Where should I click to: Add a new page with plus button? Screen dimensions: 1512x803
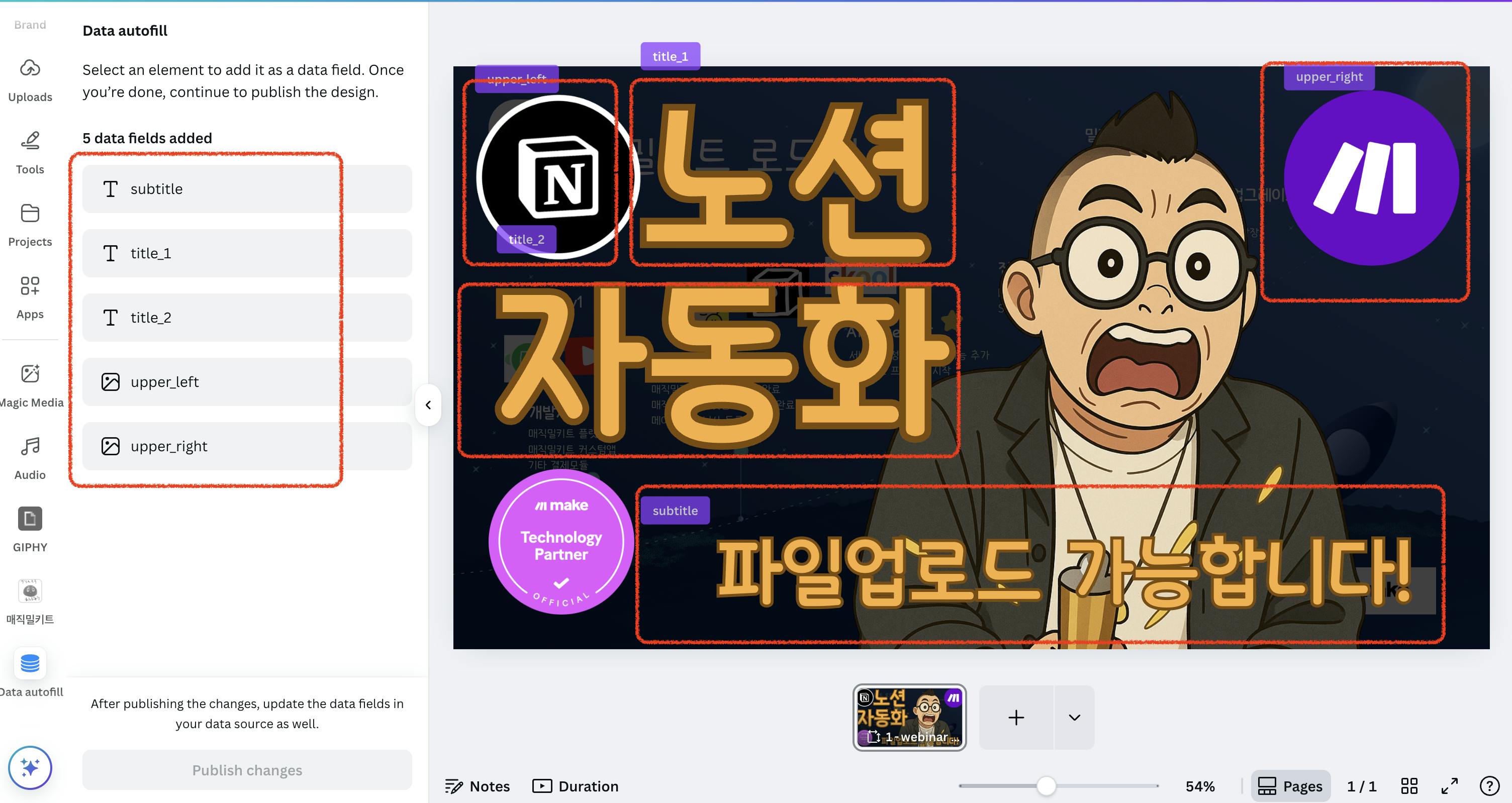[x=1016, y=717]
